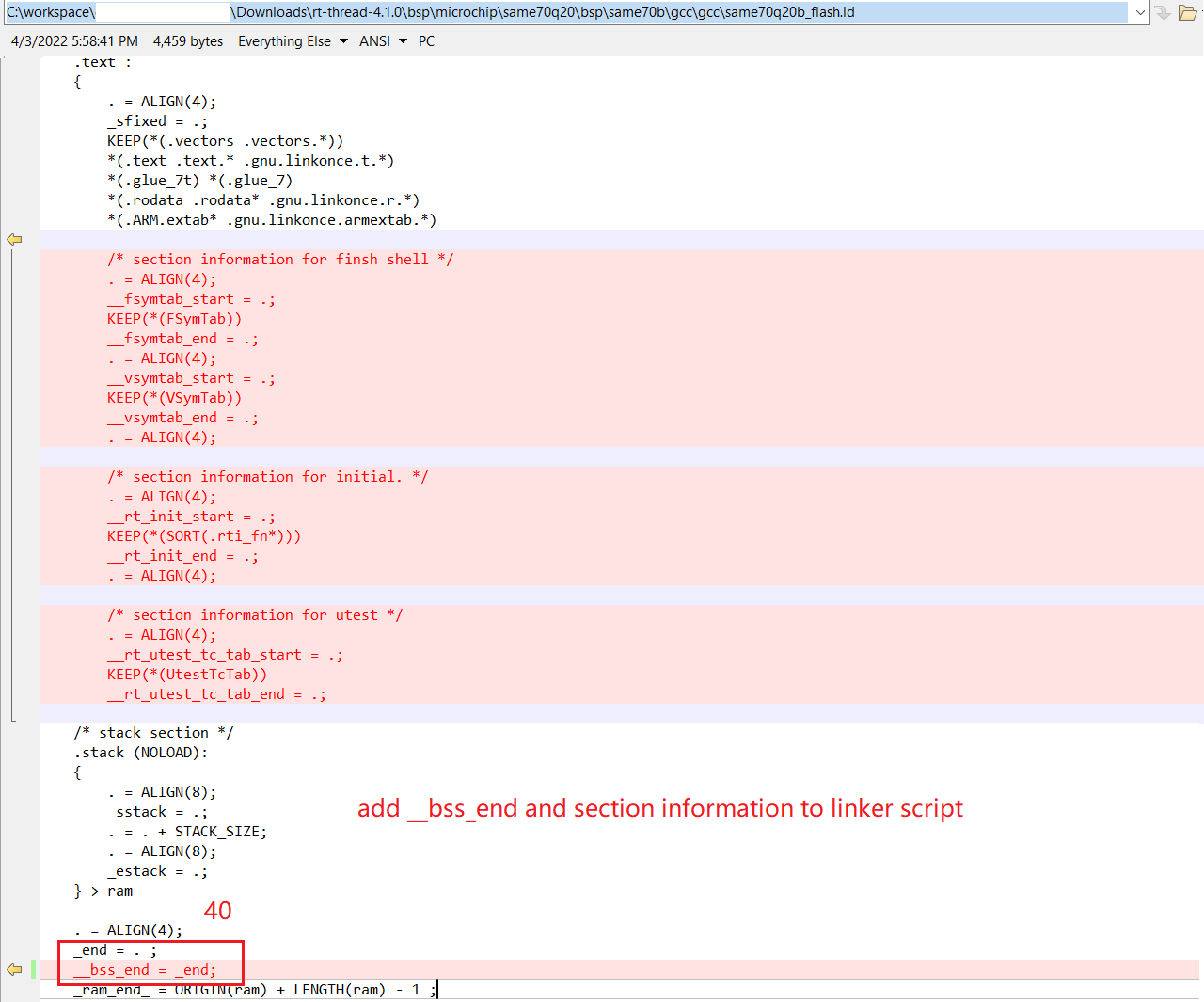
Task: Click the file modified date 4/3/2022
Action: point(74,41)
